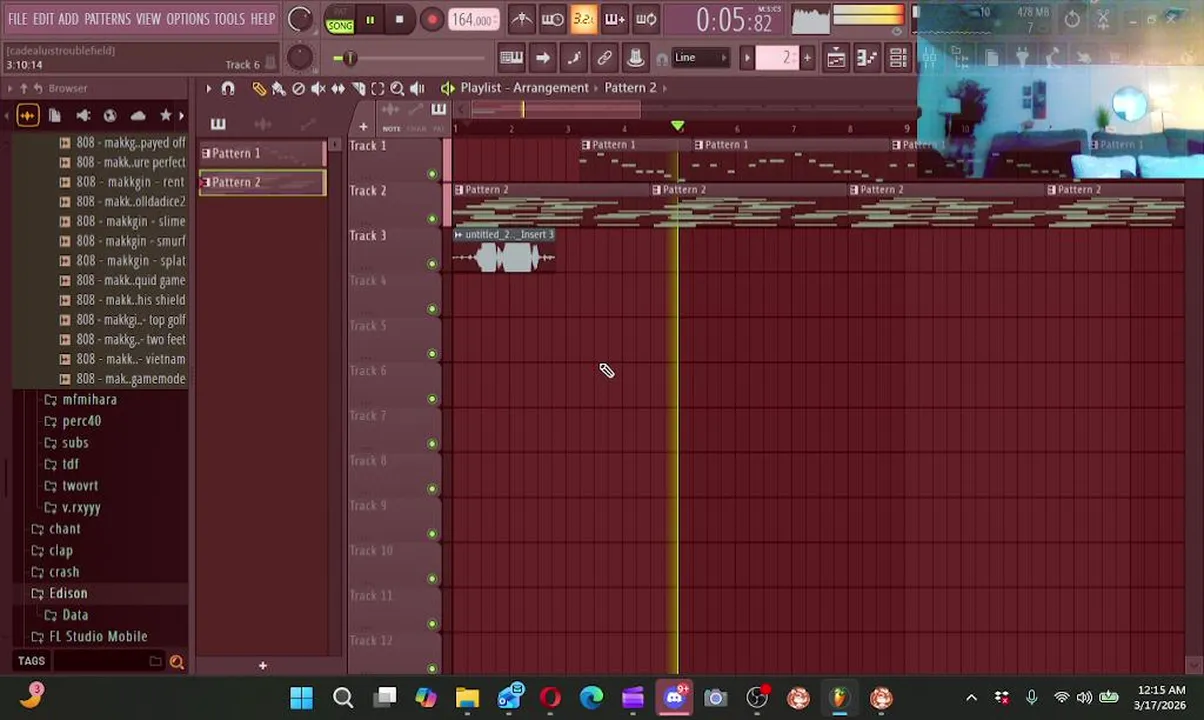Select the Mute tool in playlist

pos(318,89)
